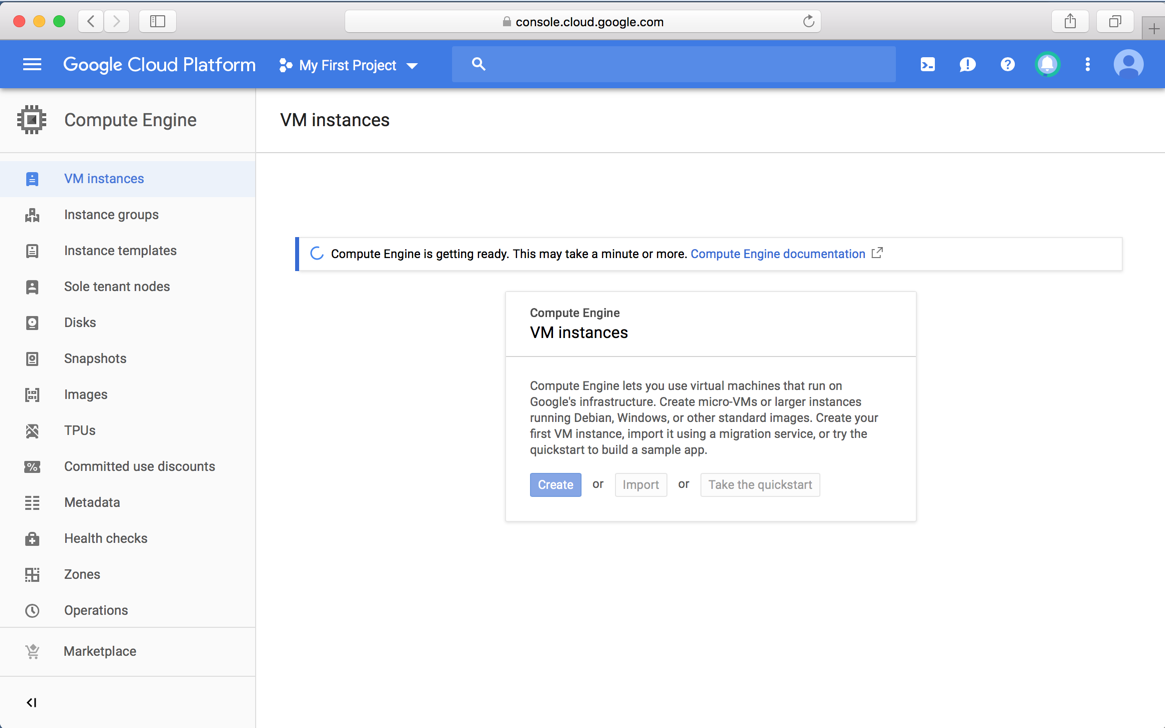Click the Marketplace cart icon
This screenshot has height=728, width=1165.
pyautogui.click(x=32, y=651)
